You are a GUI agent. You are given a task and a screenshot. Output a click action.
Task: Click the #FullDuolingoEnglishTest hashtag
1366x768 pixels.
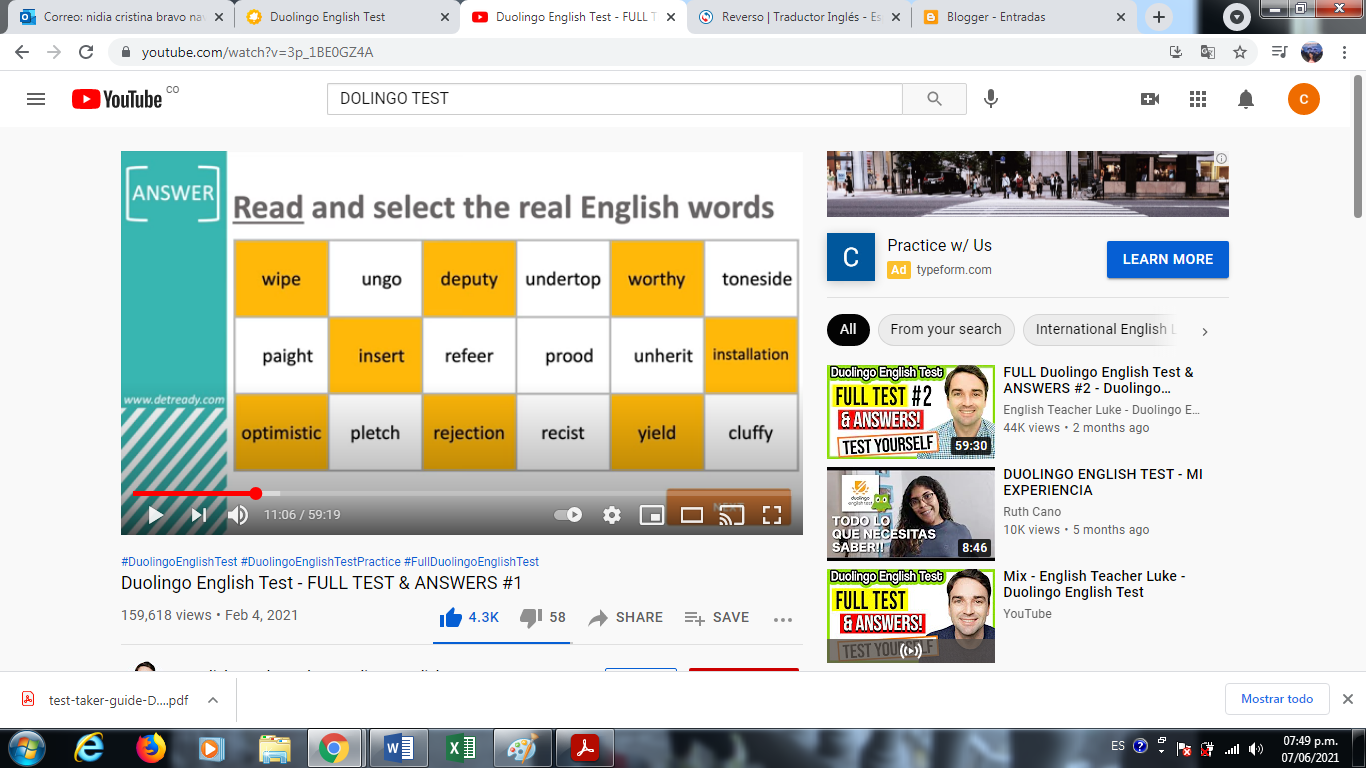pyautogui.click(x=471, y=562)
